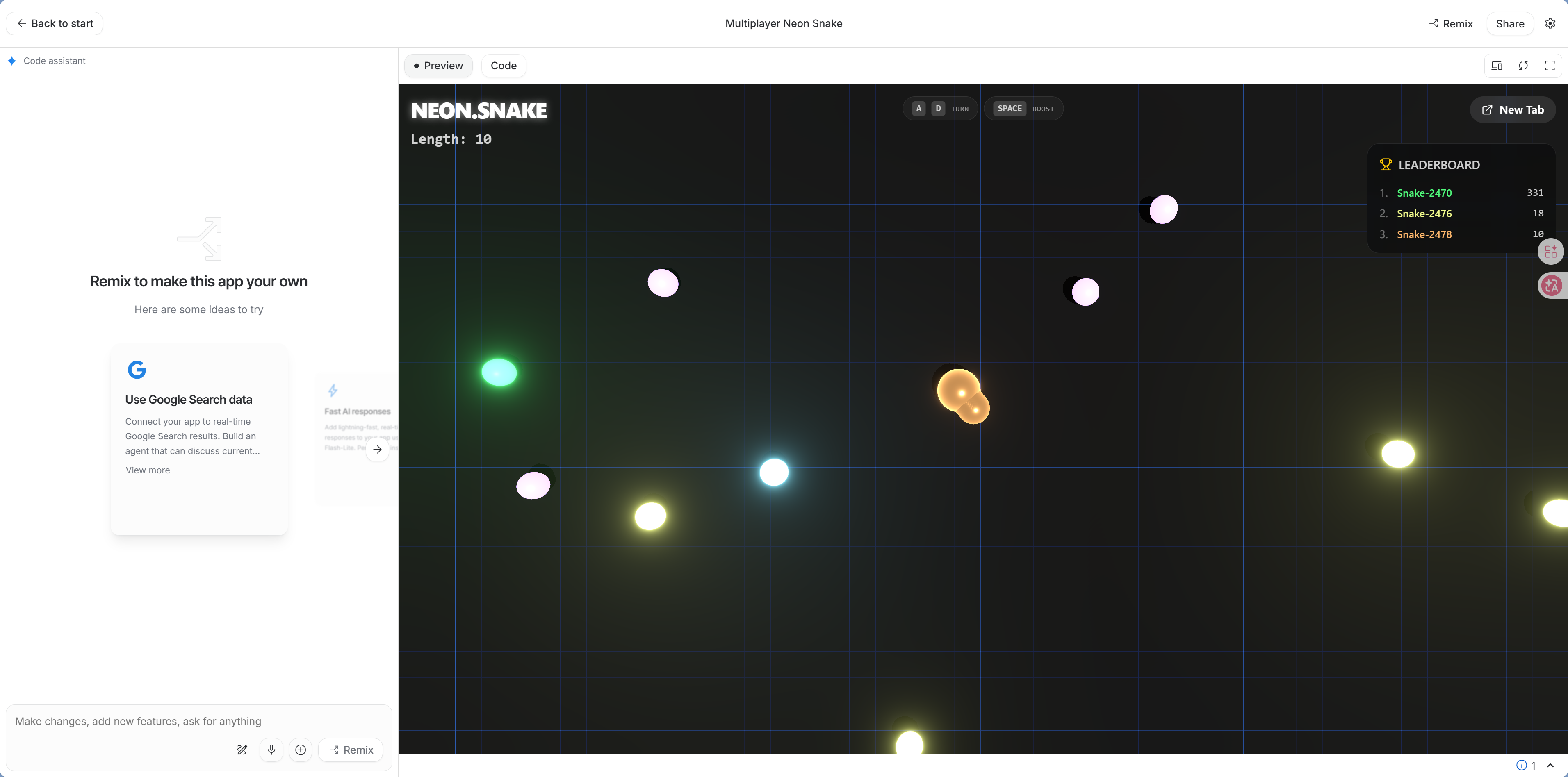
Task: Reload the app preview
Action: [x=1523, y=66]
